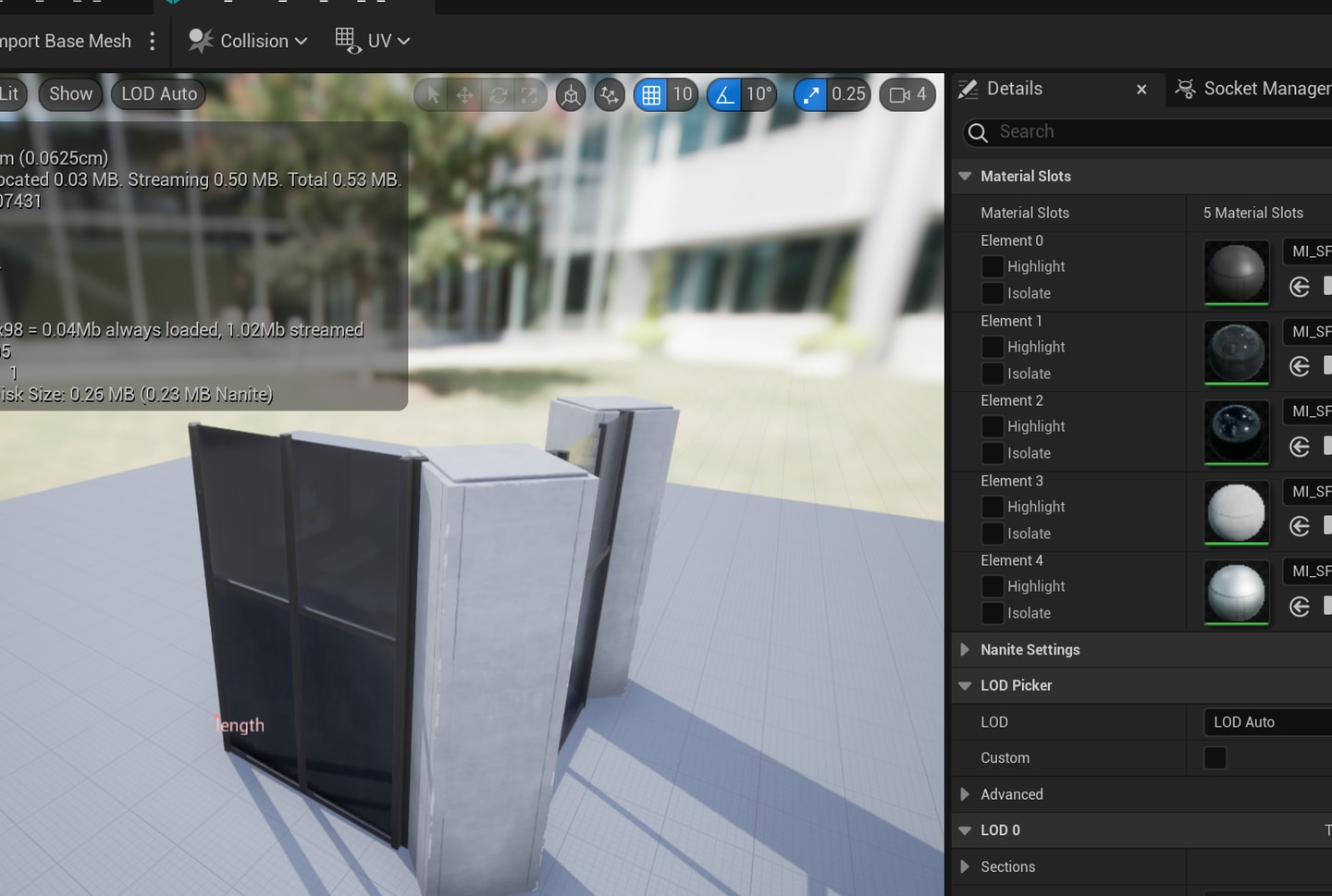
Task: Expand the Nanite Settings section
Action: [x=965, y=650]
